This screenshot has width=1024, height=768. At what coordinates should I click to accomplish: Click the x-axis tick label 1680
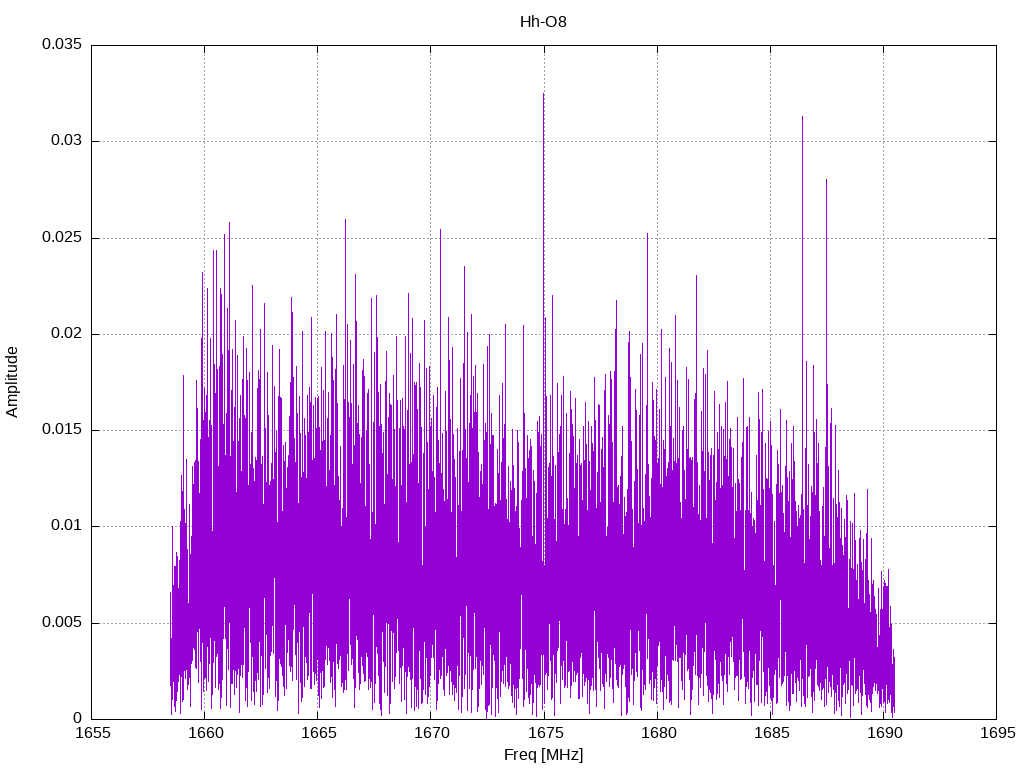pos(658,733)
